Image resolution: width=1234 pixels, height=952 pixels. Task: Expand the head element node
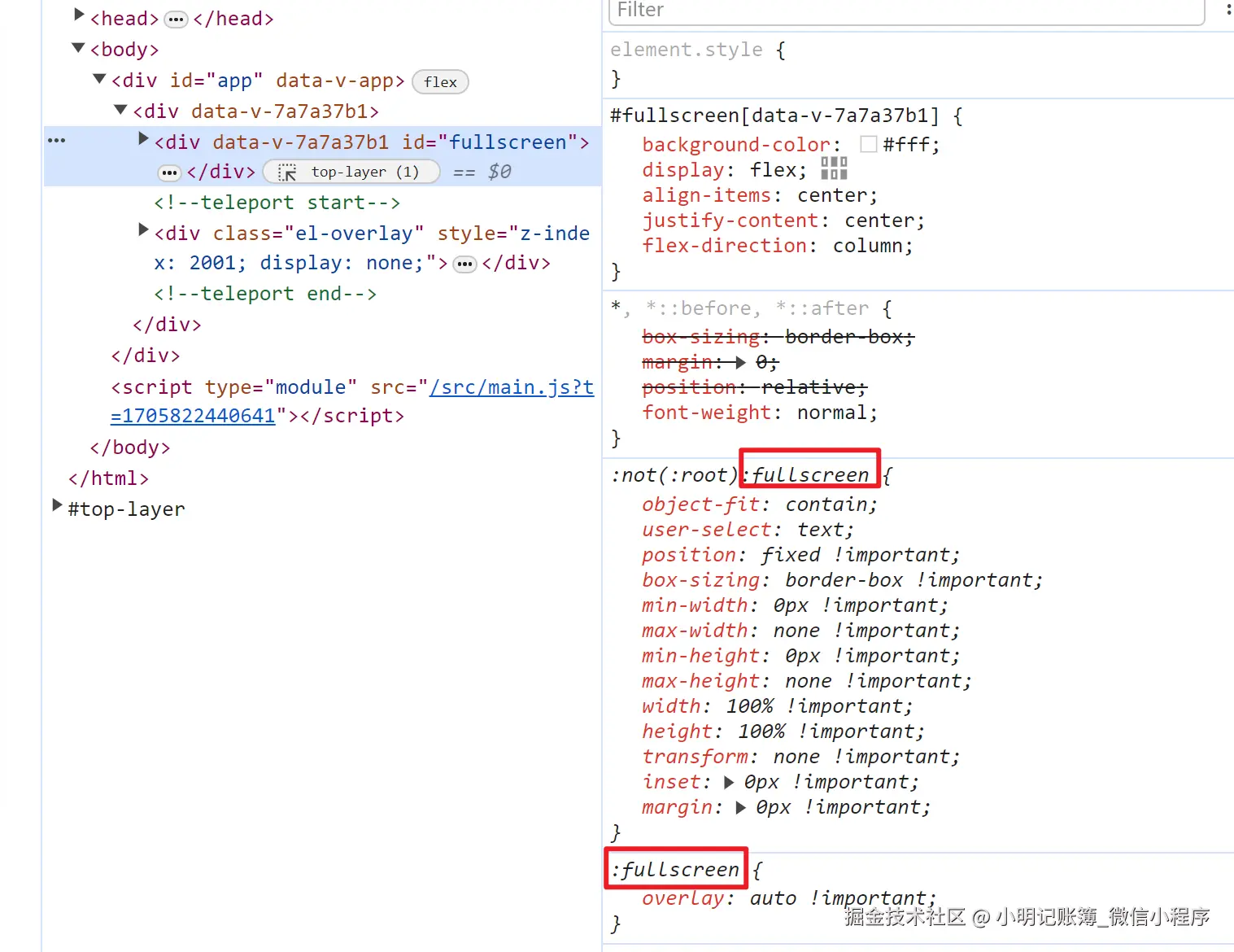79,14
